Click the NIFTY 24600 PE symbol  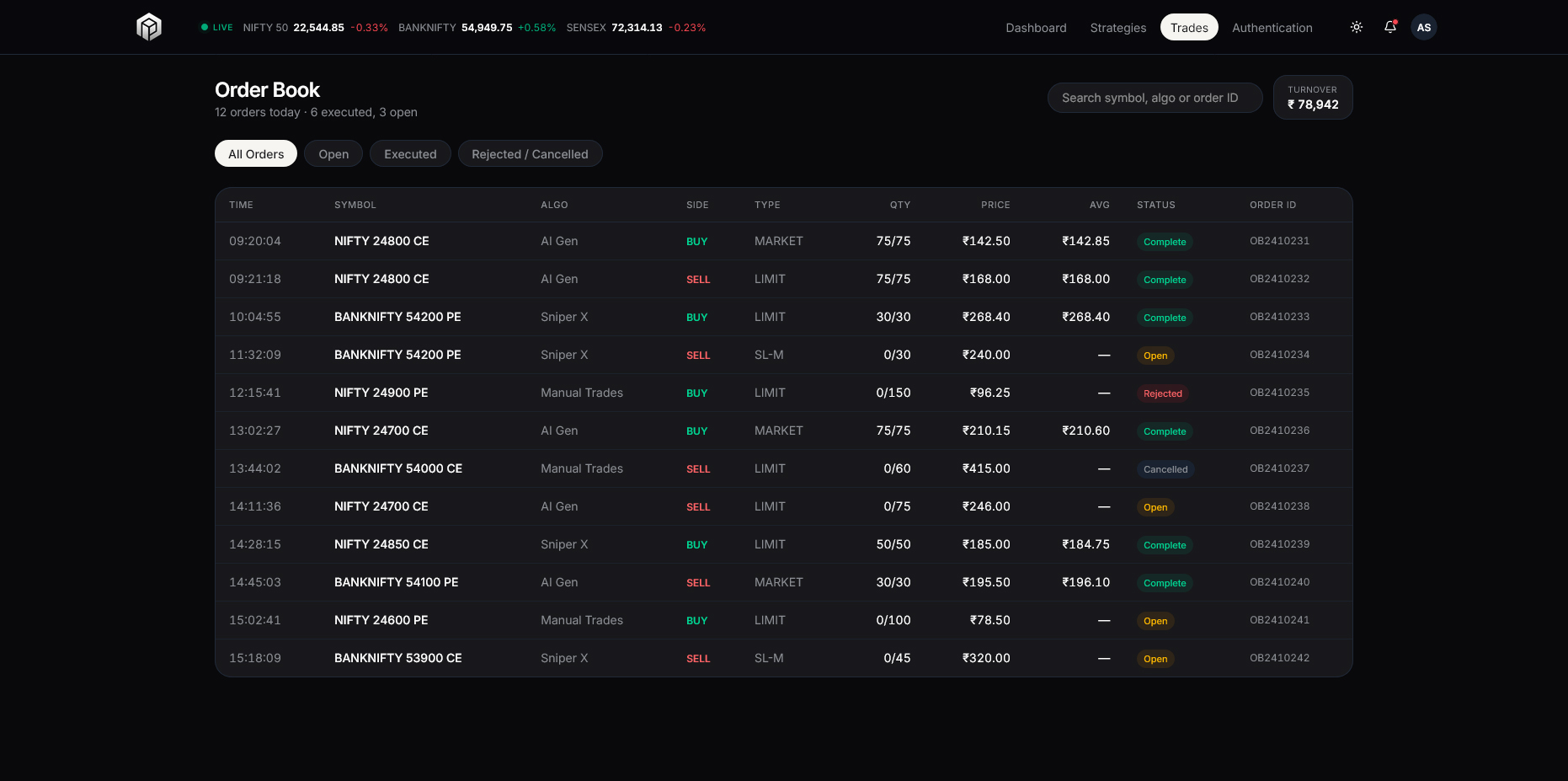coord(381,620)
